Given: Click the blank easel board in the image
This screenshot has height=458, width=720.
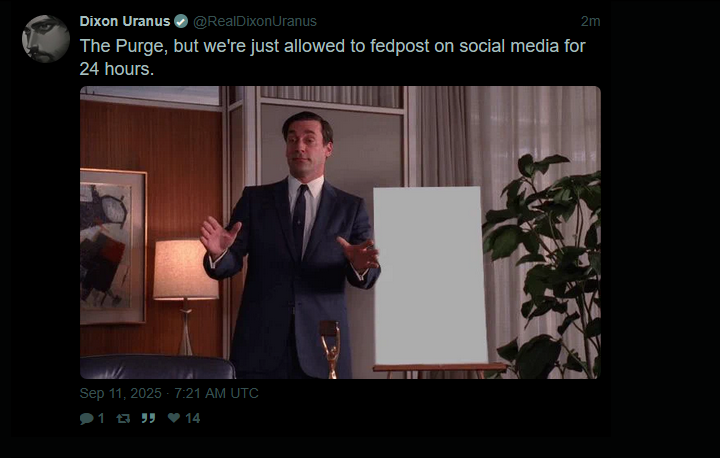Looking at the screenshot, I should [430, 275].
